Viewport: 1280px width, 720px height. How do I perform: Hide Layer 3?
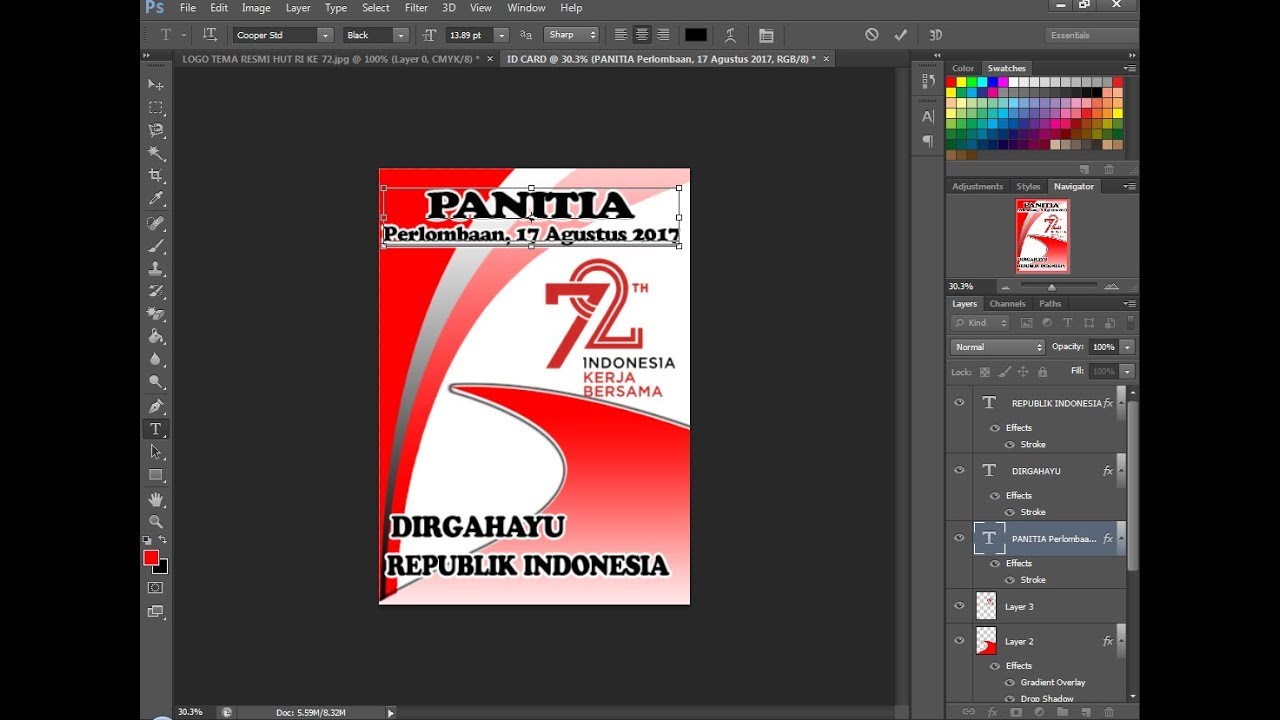pyautogui.click(x=959, y=606)
